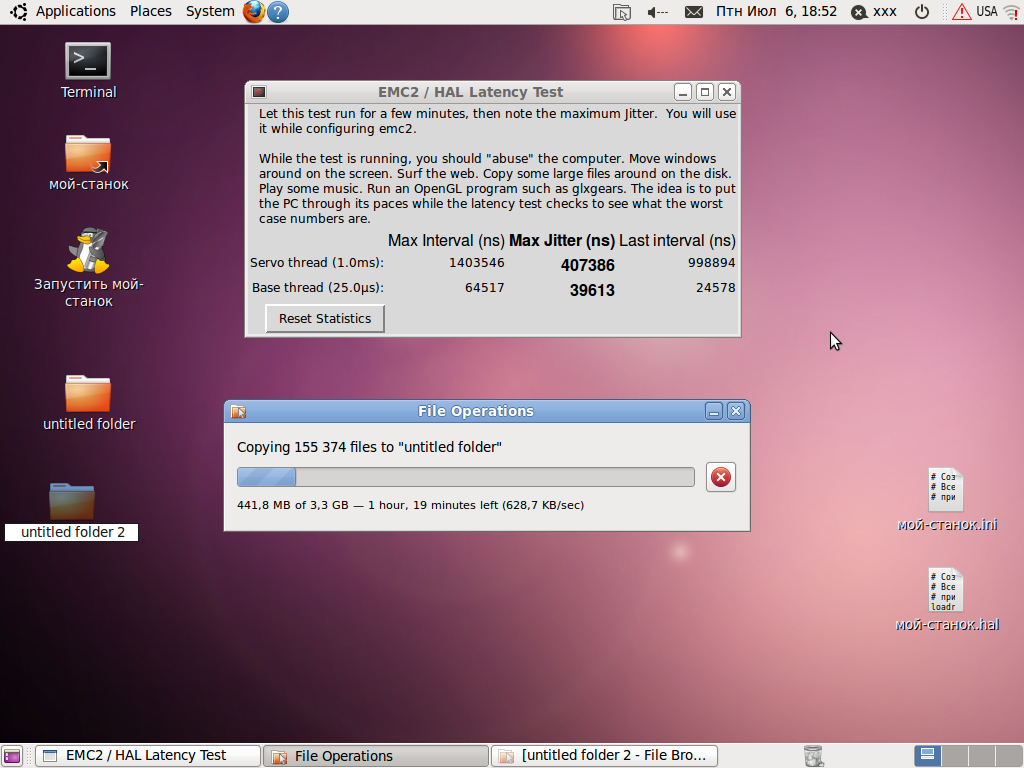Minimize the File Operations window
The width and height of the screenshot is (1024, 768).
pos(714,411)
